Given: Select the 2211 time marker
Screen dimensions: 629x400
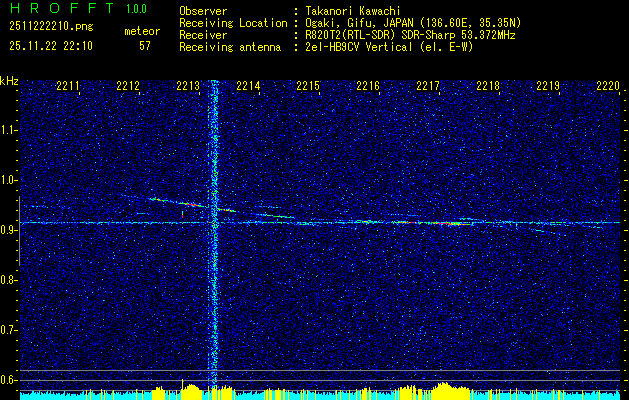Looking at the screenshot, I should pos(68,85).
